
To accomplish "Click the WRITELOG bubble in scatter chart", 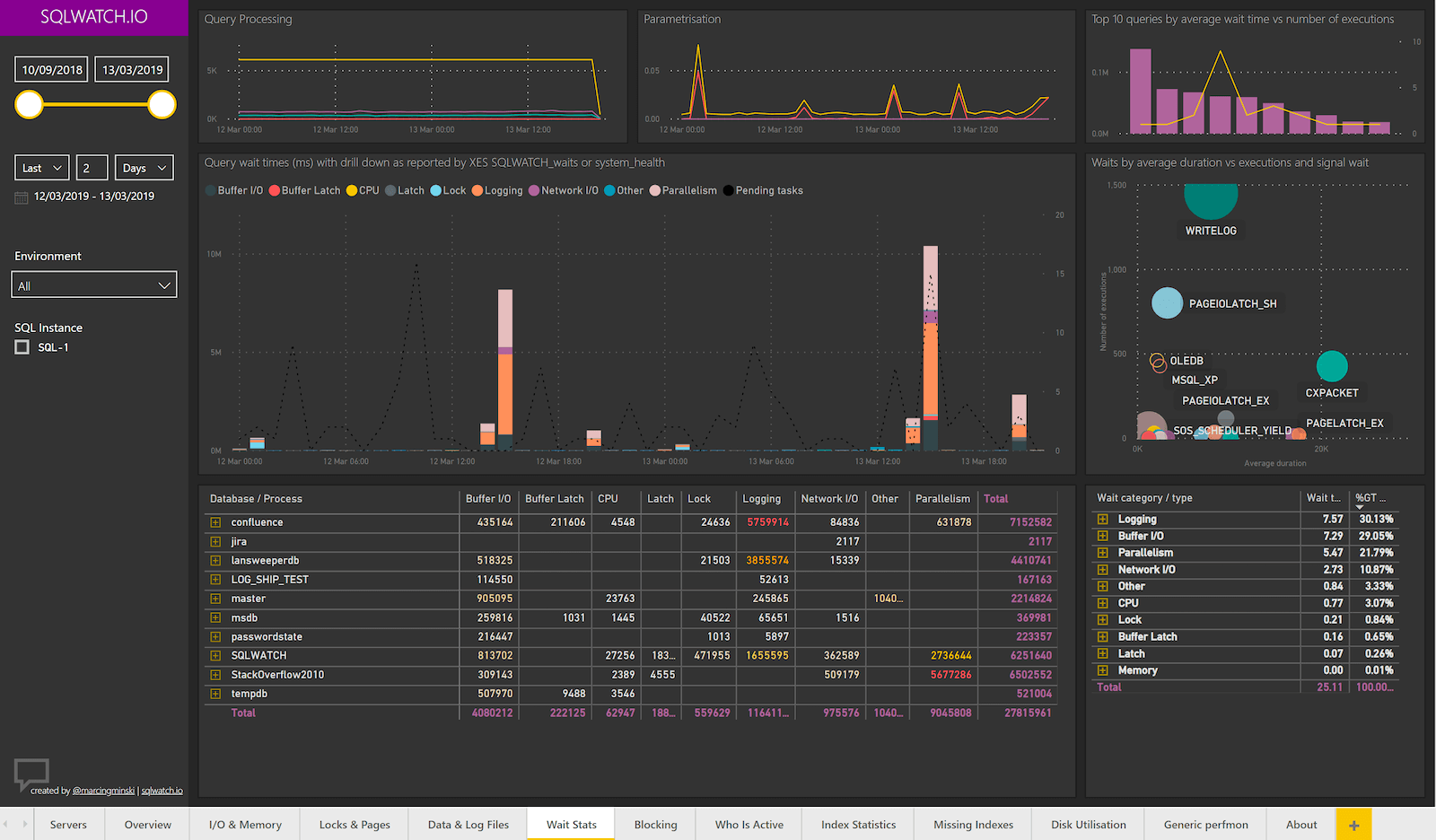I will pos(1211,200).
